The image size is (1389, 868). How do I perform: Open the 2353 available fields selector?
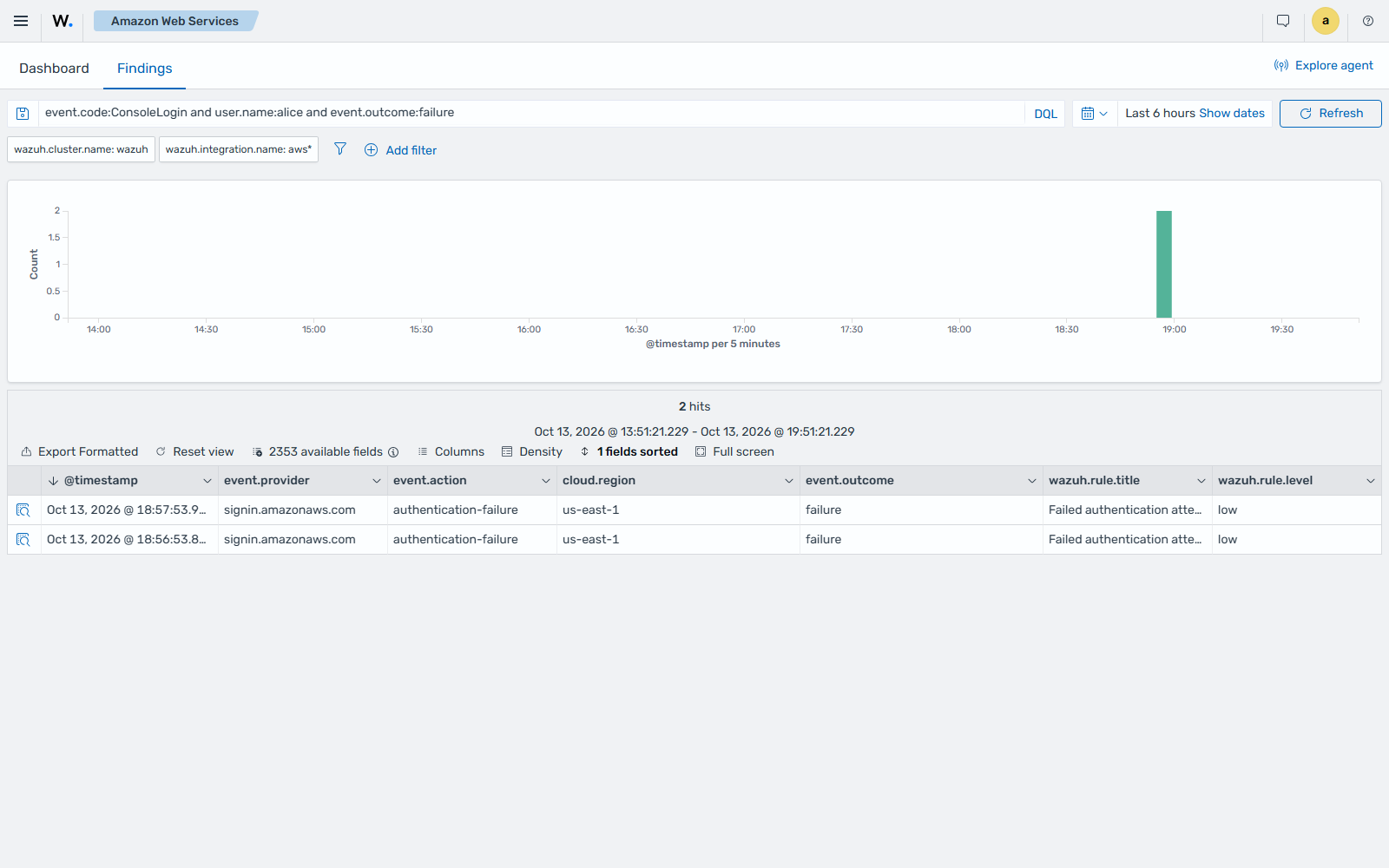point(318,451)
